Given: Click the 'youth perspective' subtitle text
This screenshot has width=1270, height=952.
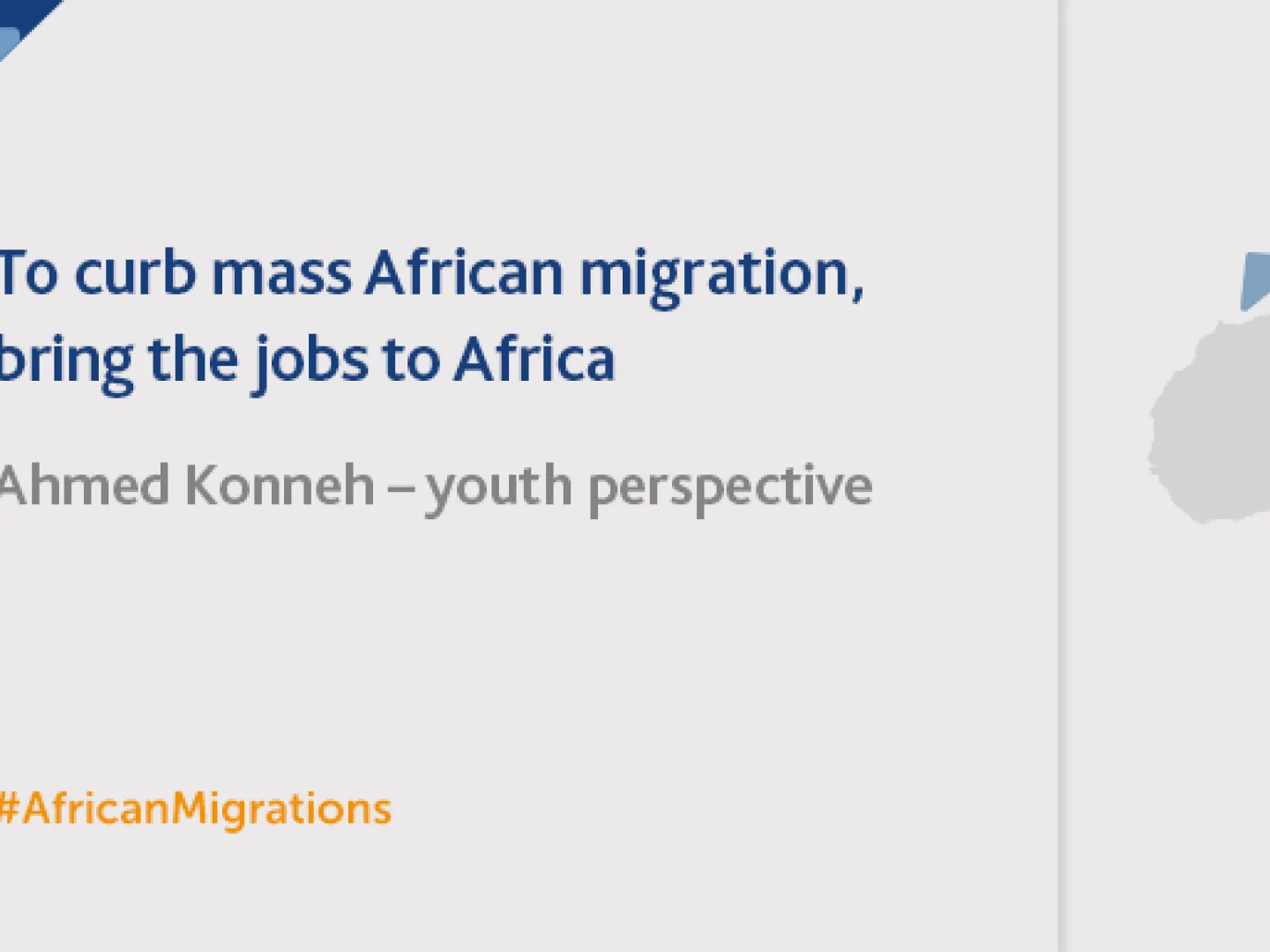Looking at the screenshot, I should click(648, 487).
